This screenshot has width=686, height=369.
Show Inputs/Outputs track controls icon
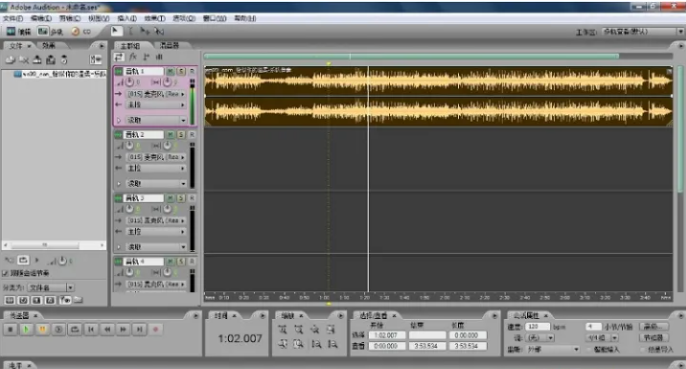click(x=119, y=57)
